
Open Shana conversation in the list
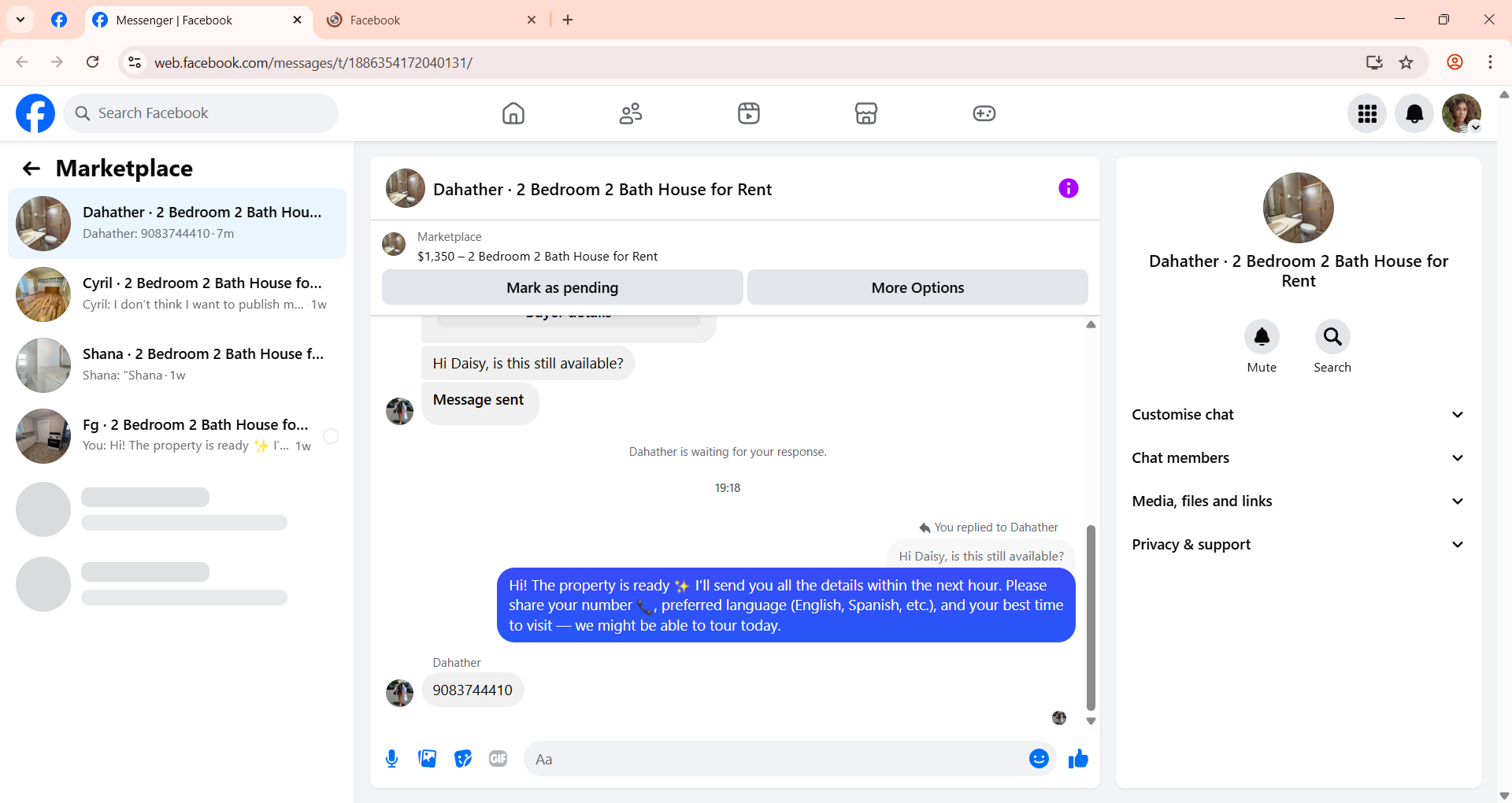177,365
